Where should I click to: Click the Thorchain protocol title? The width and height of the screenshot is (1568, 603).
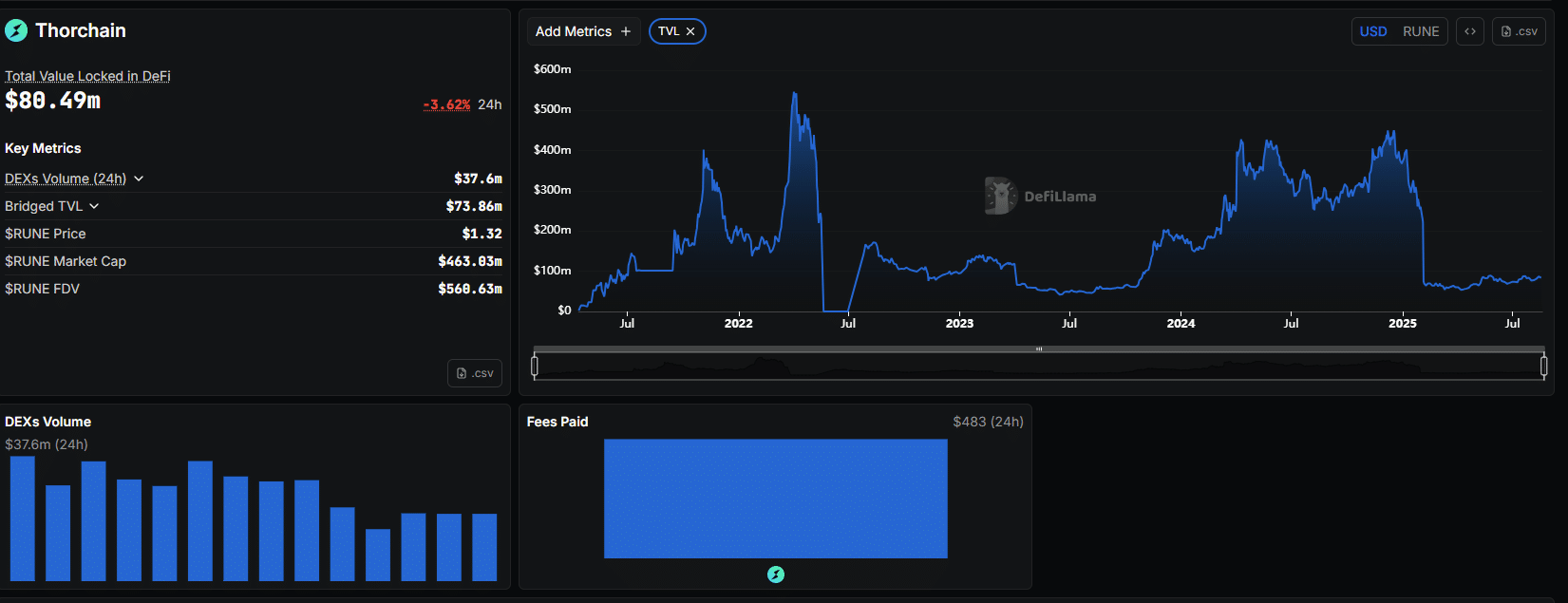pyautogui.click(x=81, y=30)
